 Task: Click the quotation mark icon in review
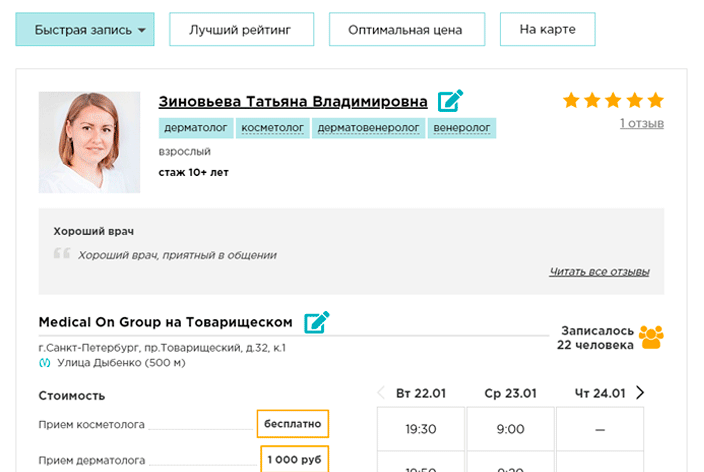62,254
